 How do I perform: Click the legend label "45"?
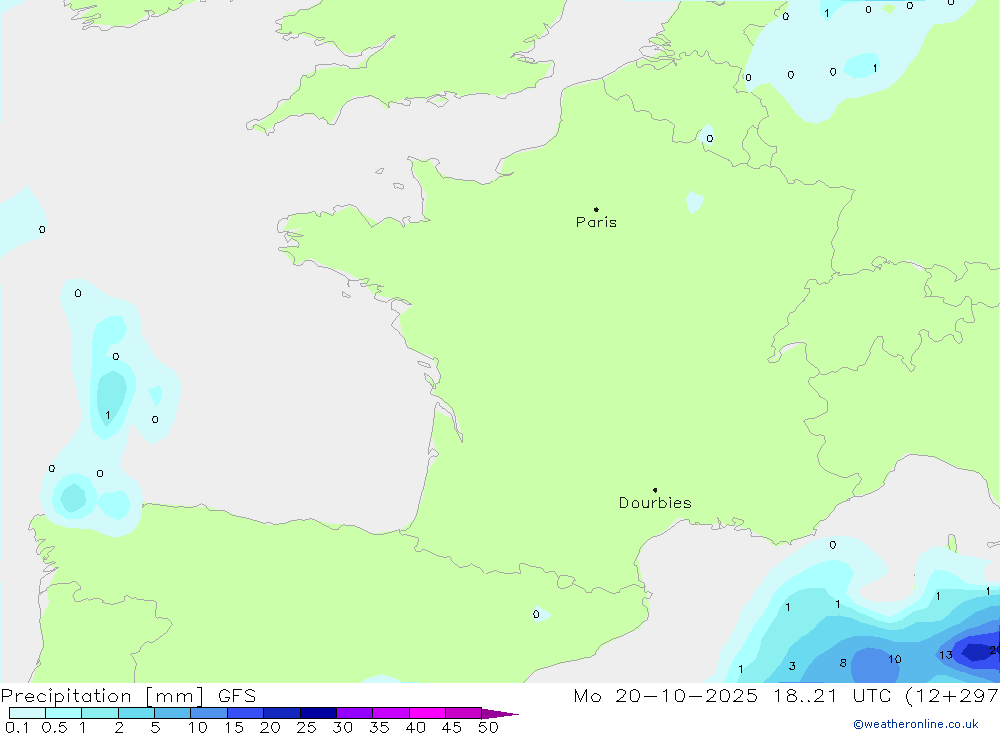(452, 727)
